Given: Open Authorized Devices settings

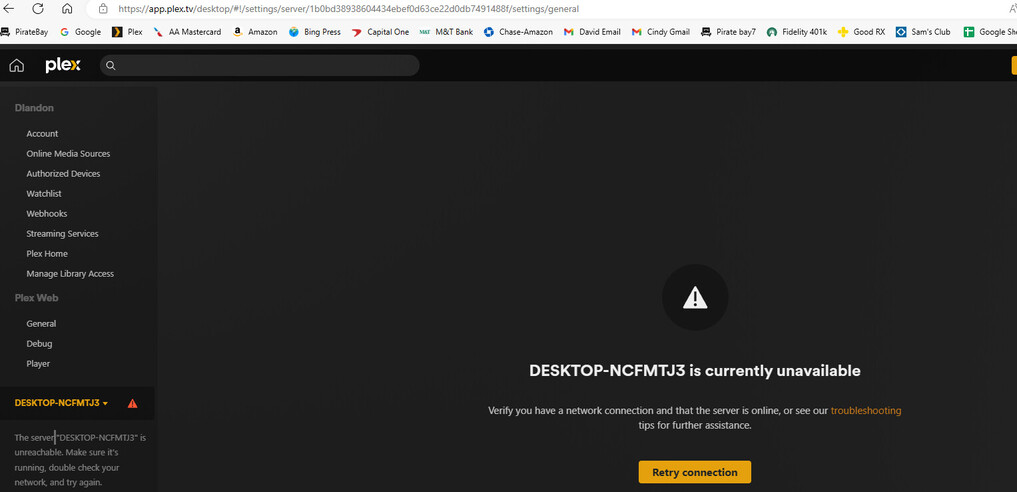Looking at the screenshot, I should pyautogui.click(x=63, y=174).
